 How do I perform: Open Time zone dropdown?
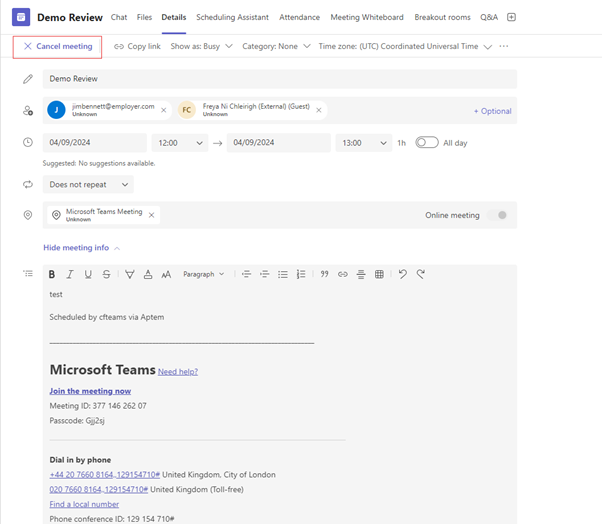(405, 46)
